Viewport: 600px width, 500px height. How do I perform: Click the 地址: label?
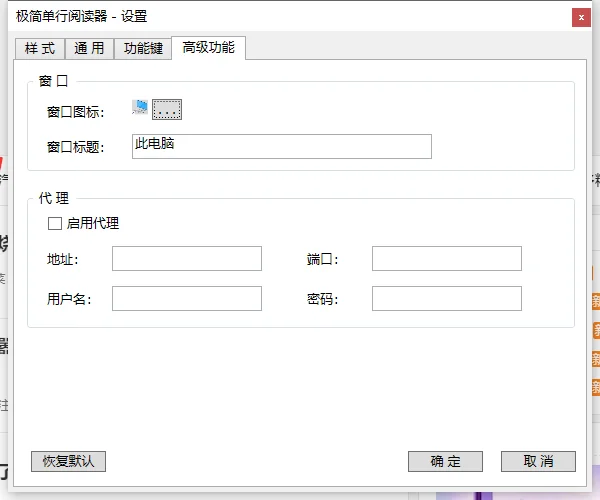pos(63,259)
